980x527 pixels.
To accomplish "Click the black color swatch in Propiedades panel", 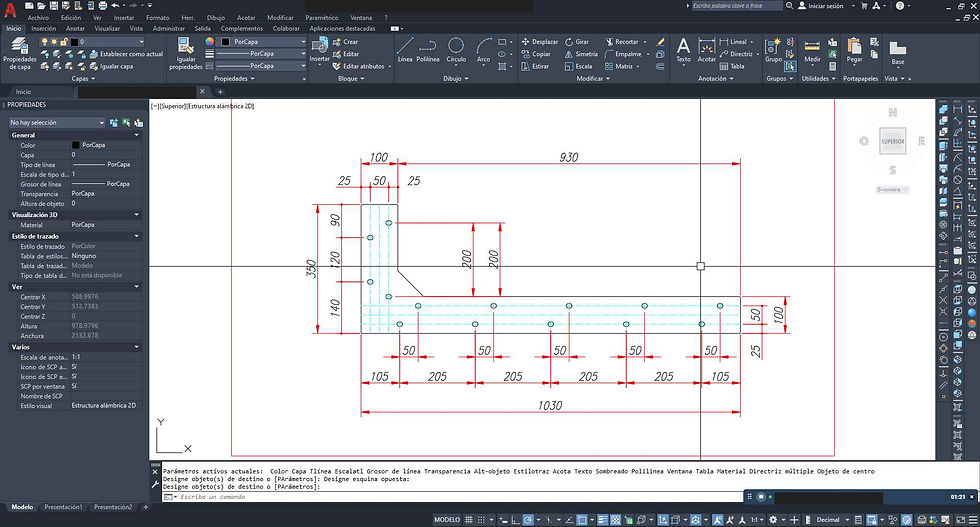I will [76, 145].
